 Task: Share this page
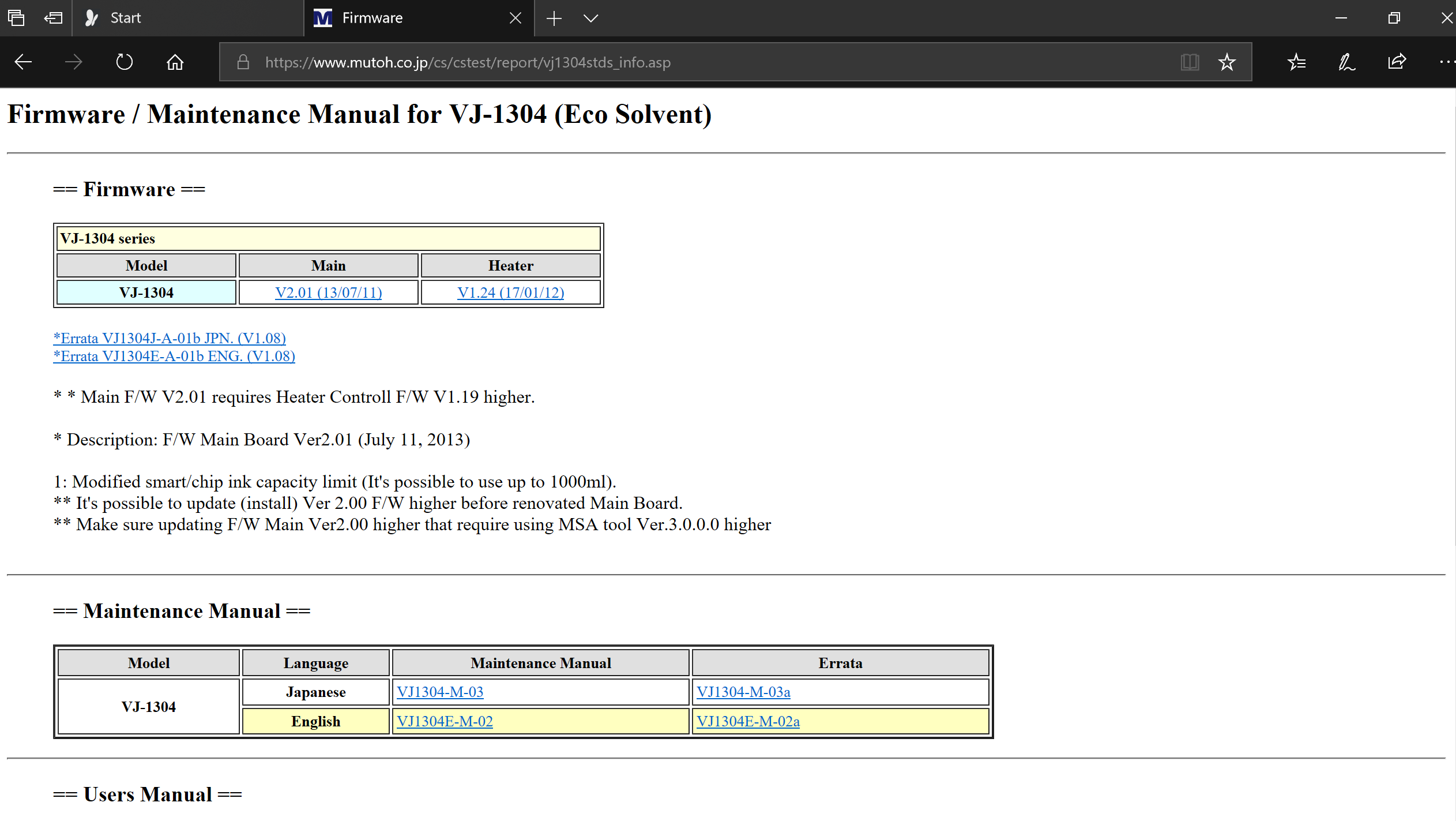coord(1397,62)
